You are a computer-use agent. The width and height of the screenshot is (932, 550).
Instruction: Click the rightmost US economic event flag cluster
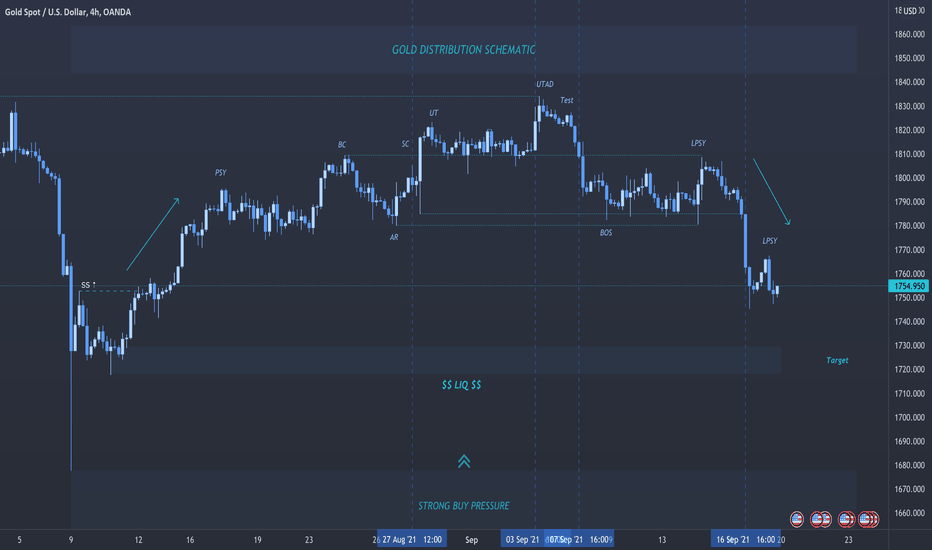(868, 519)
